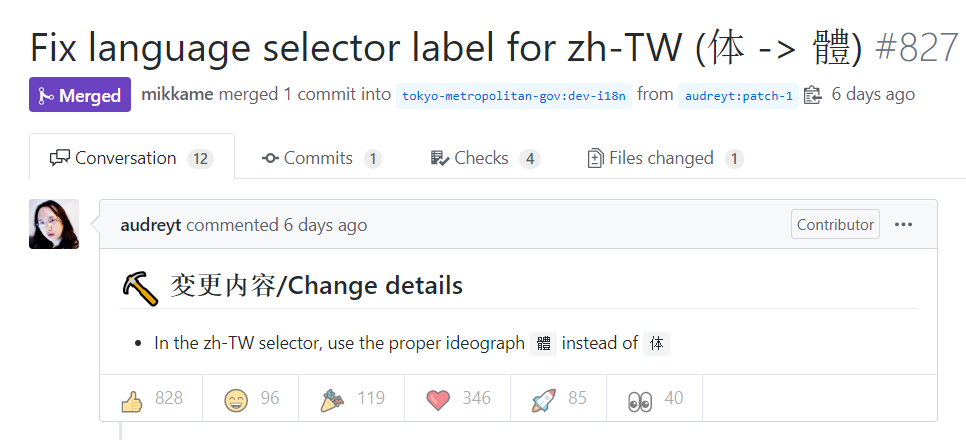Toggle the laugh emoji reaction
The image size is (966, 440).
coord(251,398)
